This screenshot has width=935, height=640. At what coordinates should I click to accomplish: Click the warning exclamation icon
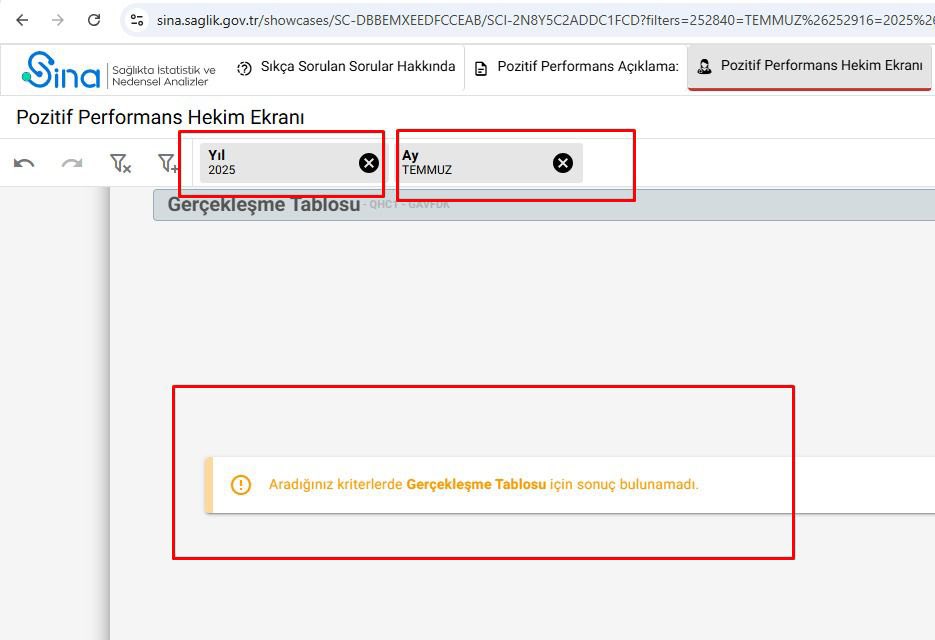[x=241, y=484]
